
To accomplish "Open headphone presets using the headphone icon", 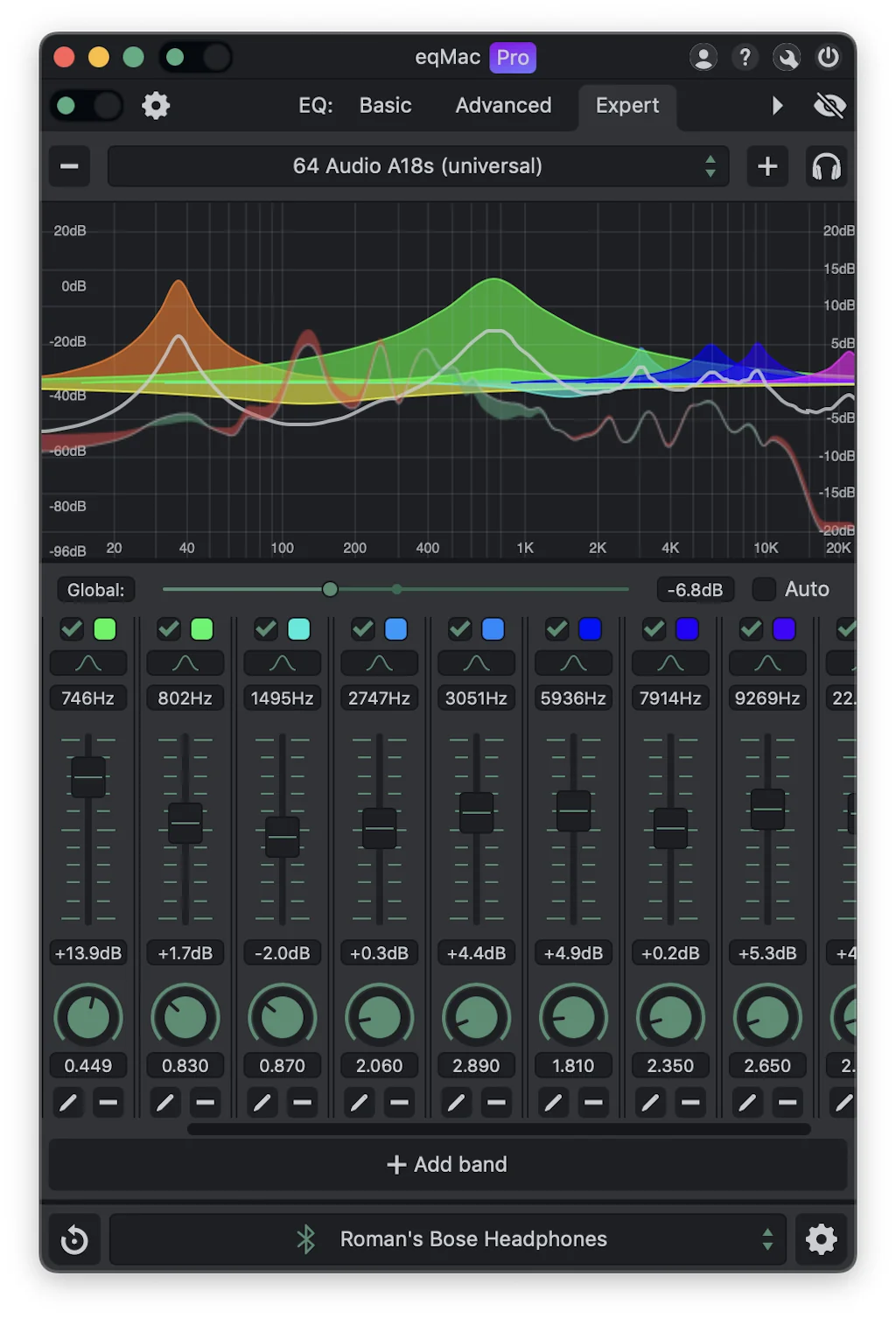I will click(825, 165).
